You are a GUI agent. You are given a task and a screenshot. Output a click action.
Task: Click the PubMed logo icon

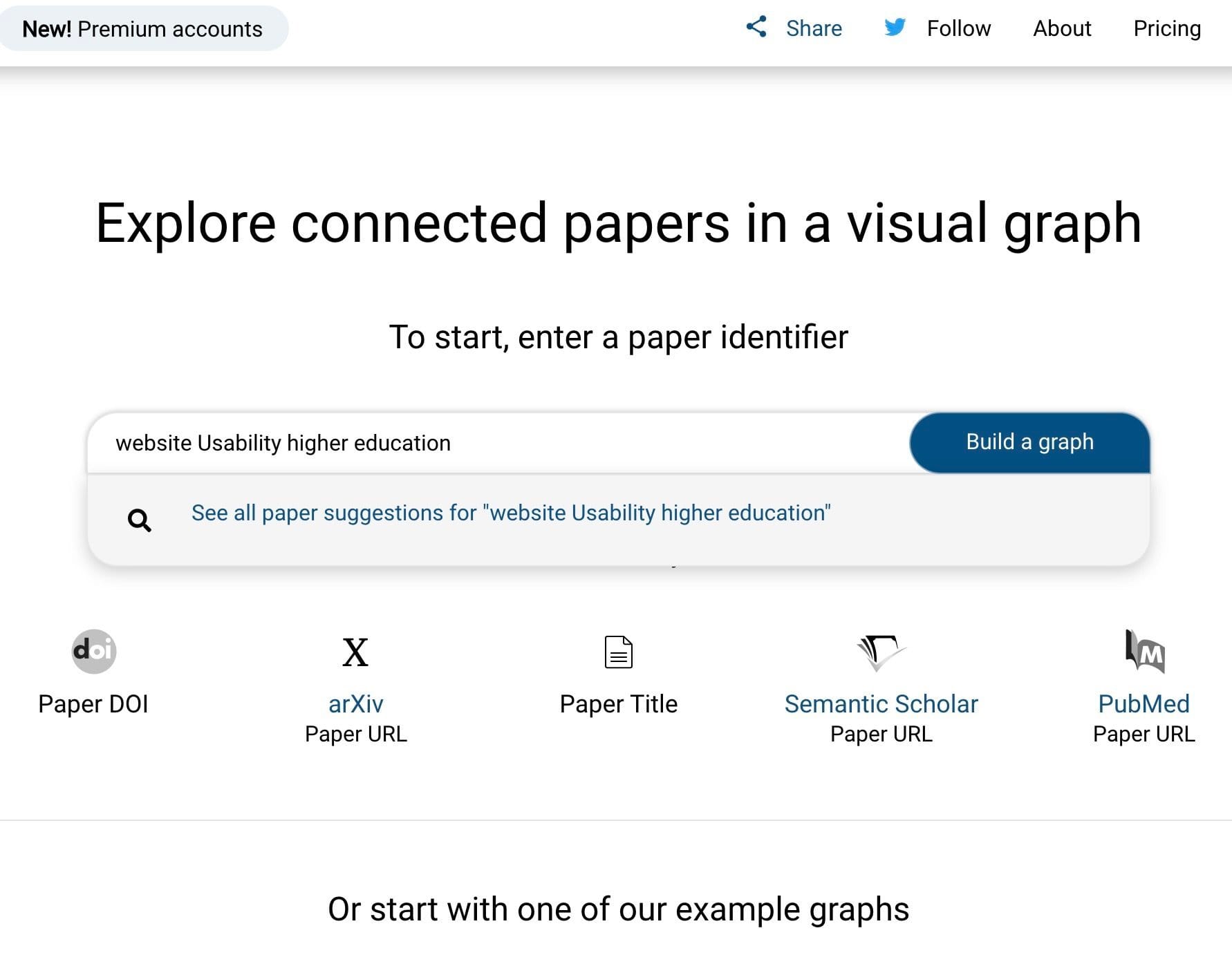(x=1143, y=650)
